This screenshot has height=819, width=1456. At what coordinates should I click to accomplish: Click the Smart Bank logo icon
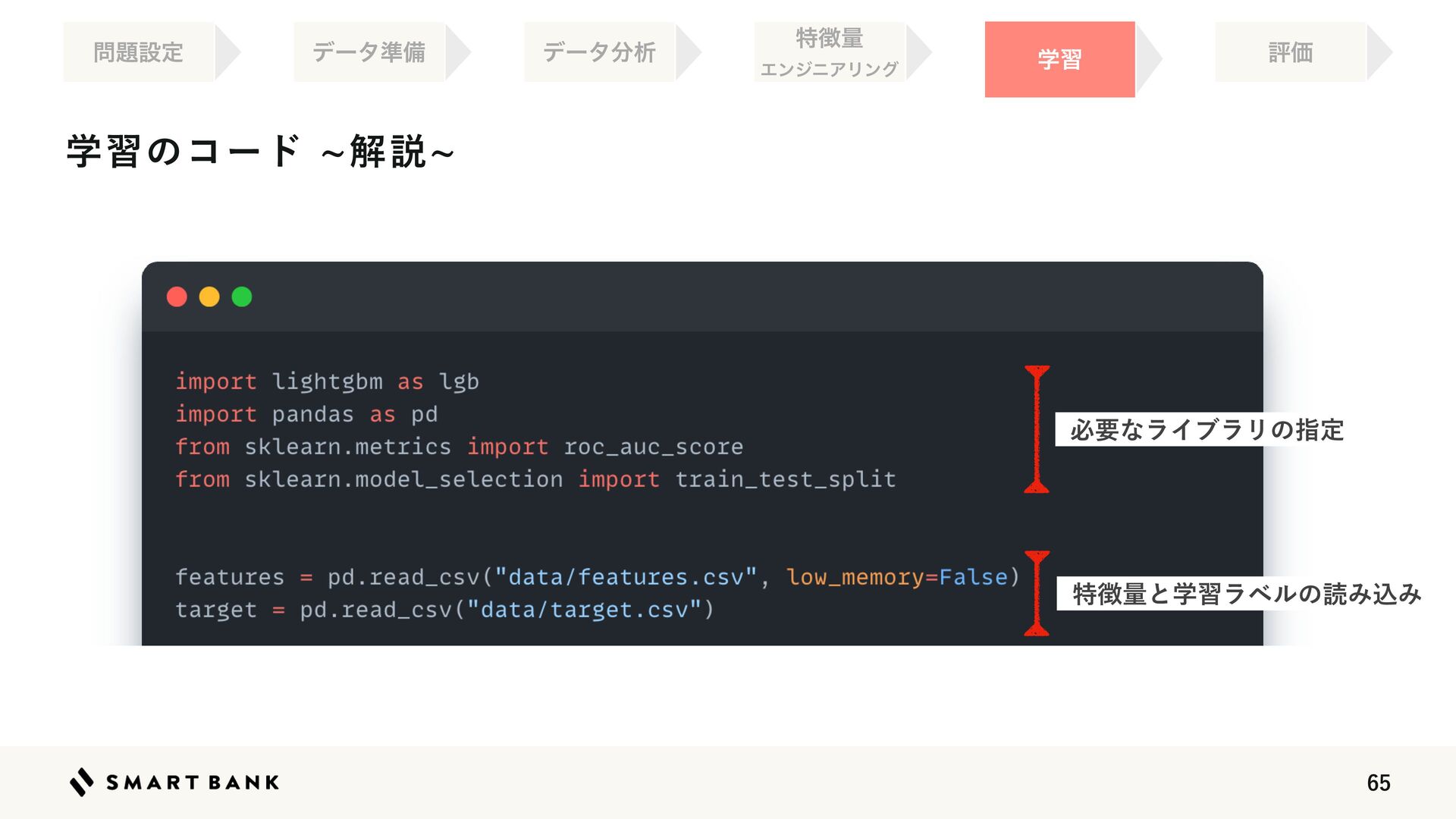[x=81, y=782]
